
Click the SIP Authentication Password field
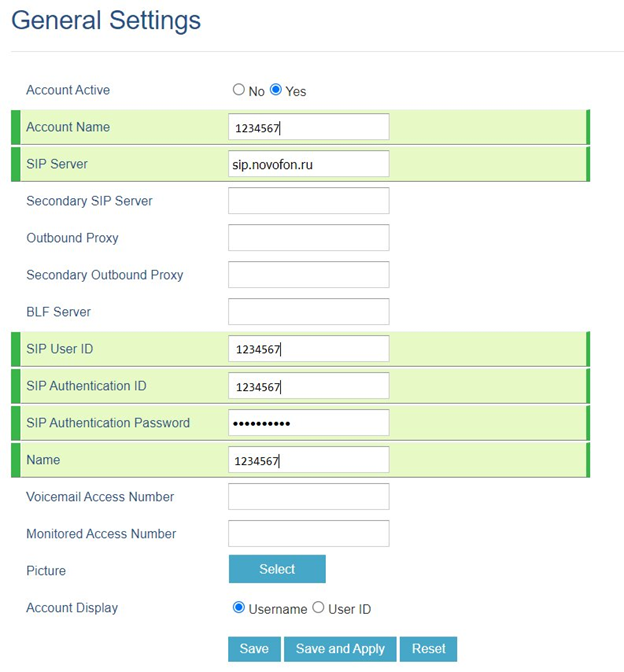click(x=308, y=423)
